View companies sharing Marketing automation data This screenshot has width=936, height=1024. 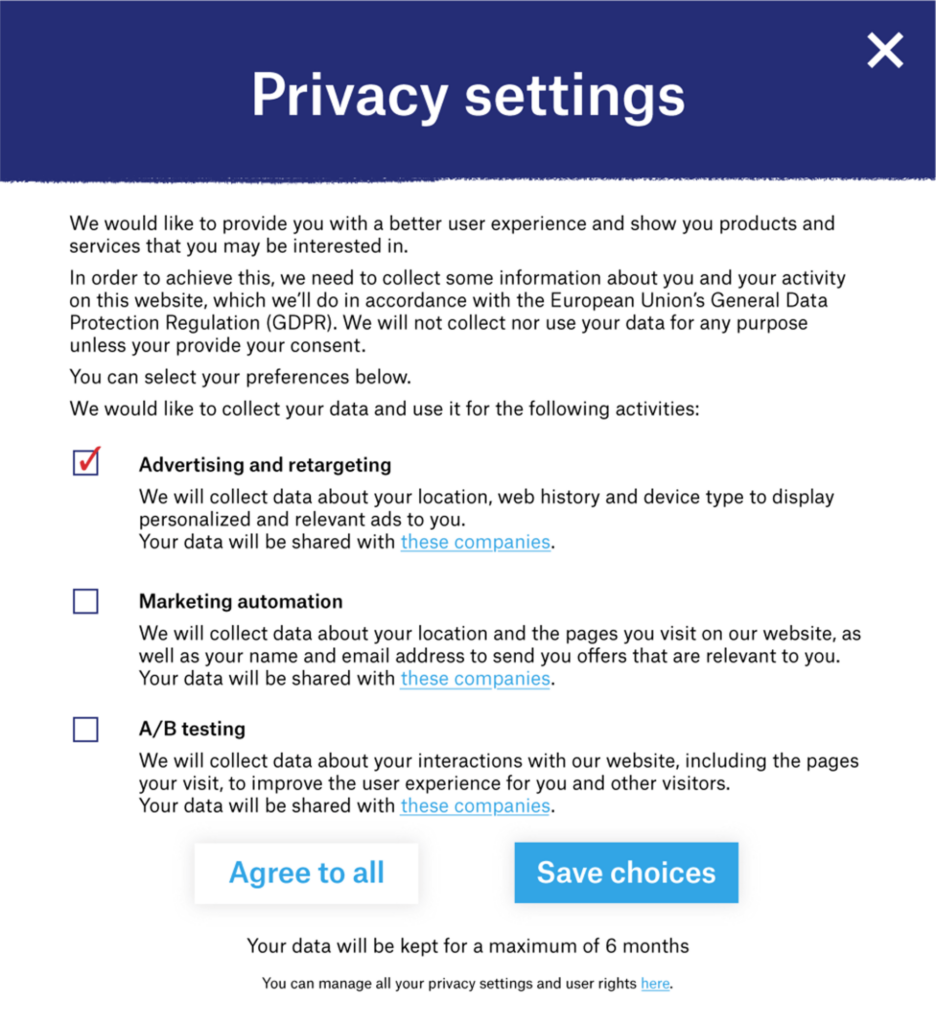(x=474, y=678)
